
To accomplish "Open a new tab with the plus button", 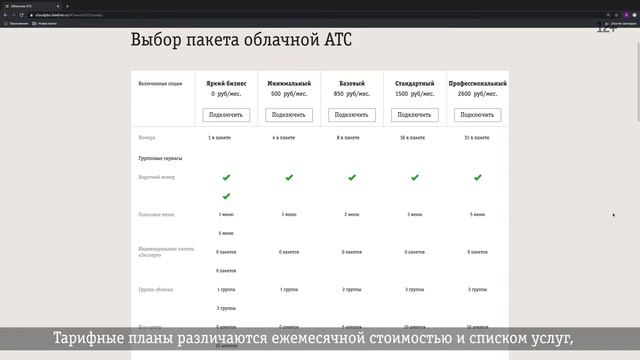I will pyautogui.click(x=67, y=6).
